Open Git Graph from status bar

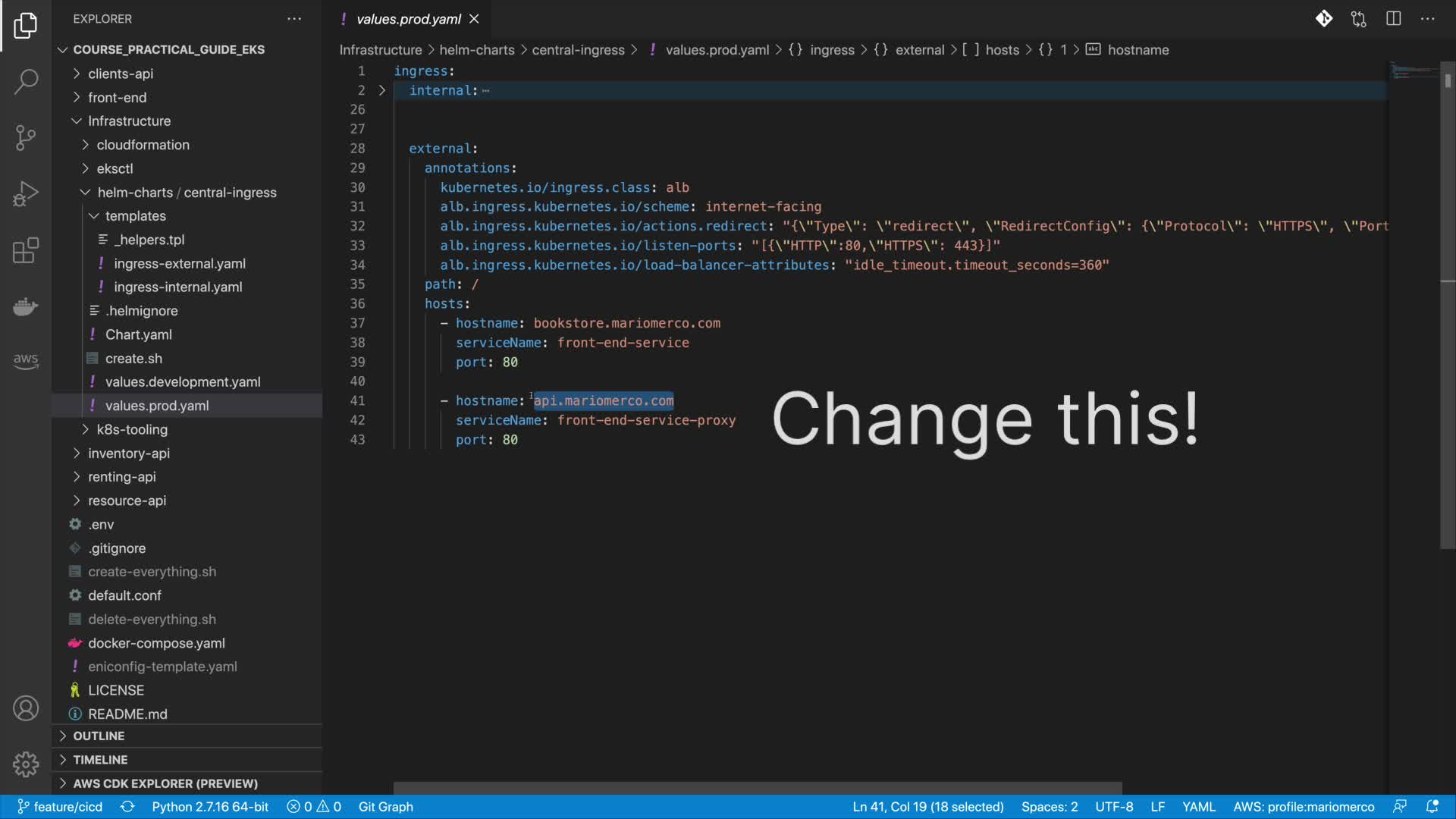[x=385, y=807]
